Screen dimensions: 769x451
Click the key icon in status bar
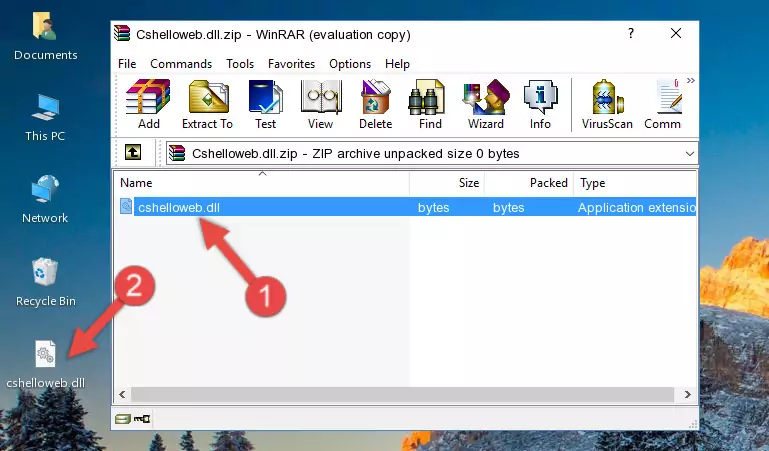click(142, 419)
